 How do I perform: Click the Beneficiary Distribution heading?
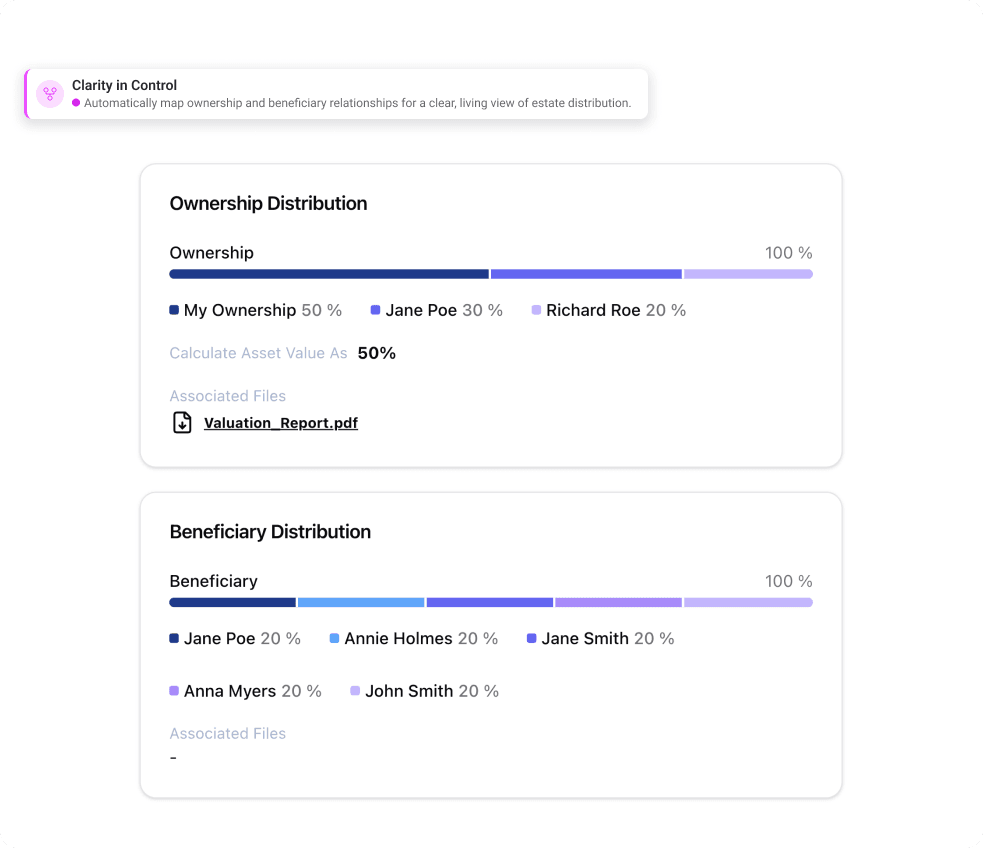click(x=270, y=532)
